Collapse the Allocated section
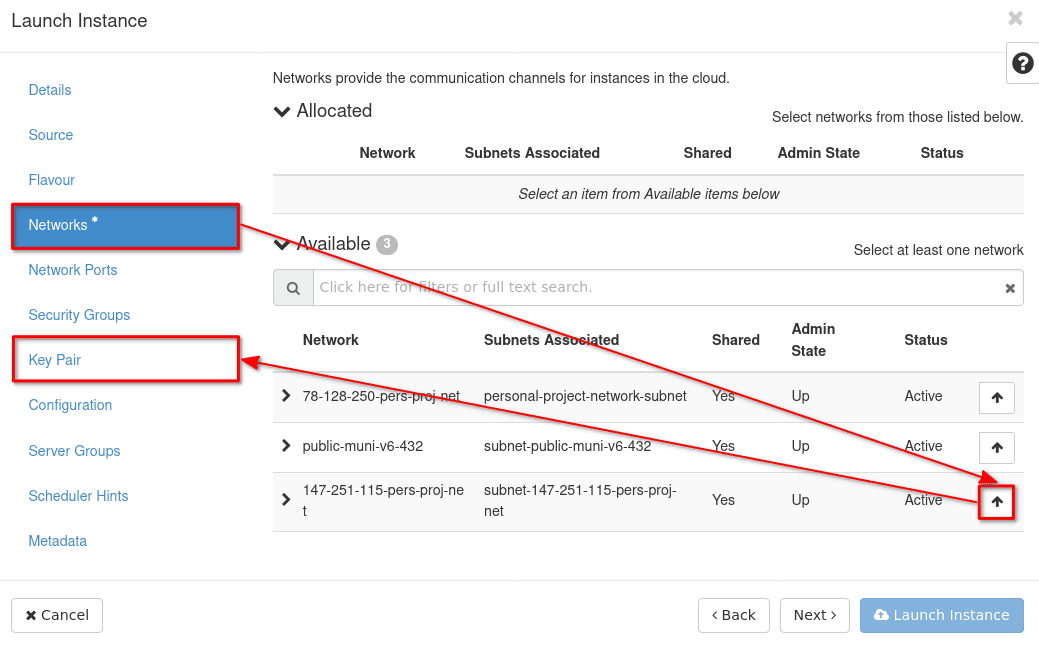Viewport: 1039px width, 645px height. (x=282, y=112)
